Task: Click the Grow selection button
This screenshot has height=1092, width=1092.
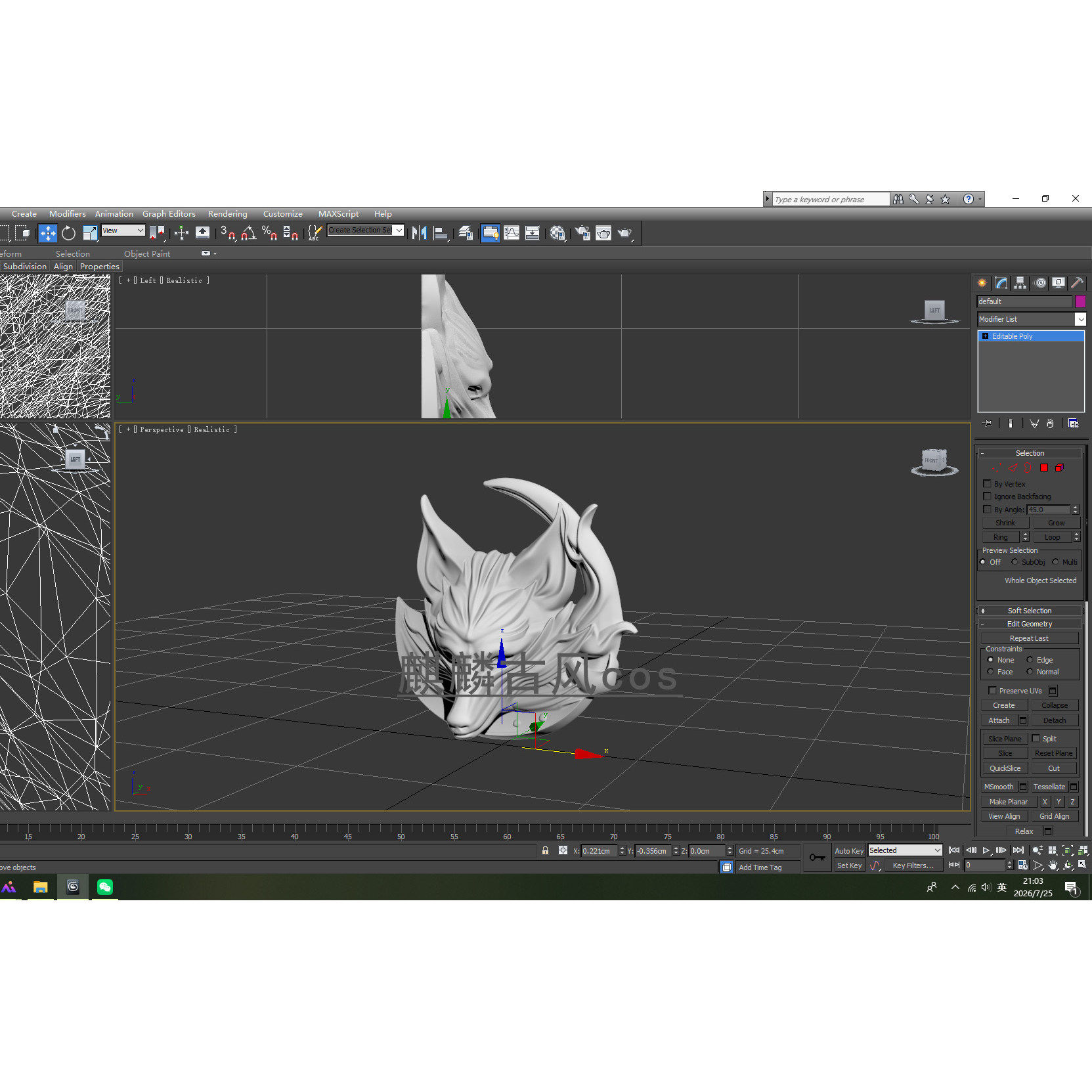Action: pyautogui.click(x=1056, y=523)
